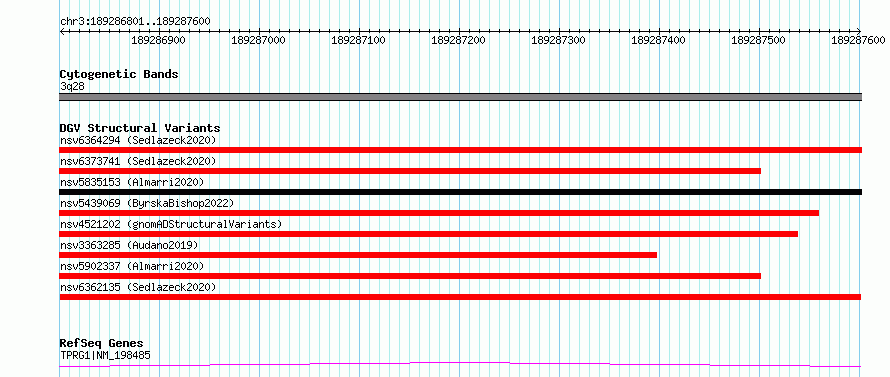The height and width of the screenshot is (377, 890).
Task: Open the nsv6373741 (Sedlazeck2020) label
Action: pos(138,161)
